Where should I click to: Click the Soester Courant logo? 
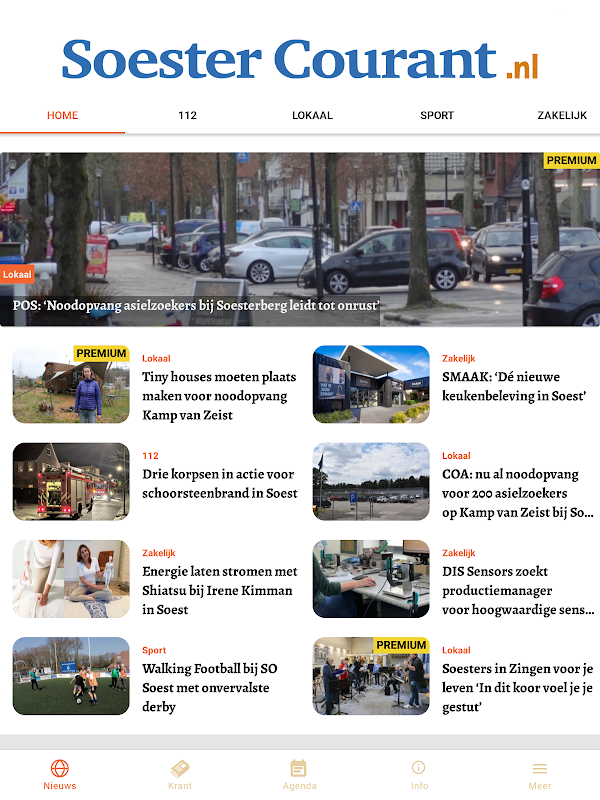tap(300, 60)
